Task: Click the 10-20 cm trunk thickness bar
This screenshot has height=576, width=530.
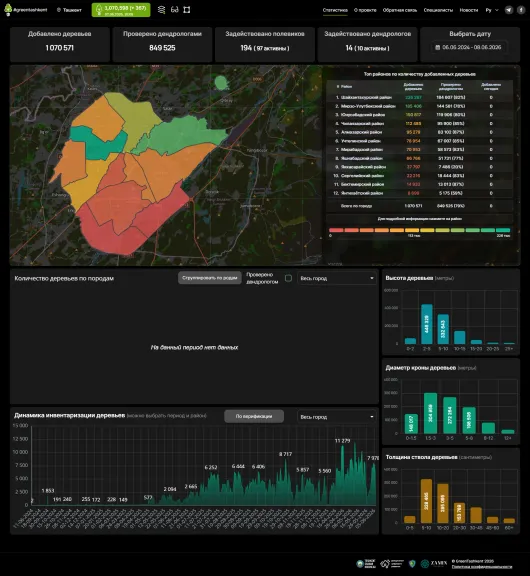Action: click(443, 503)
